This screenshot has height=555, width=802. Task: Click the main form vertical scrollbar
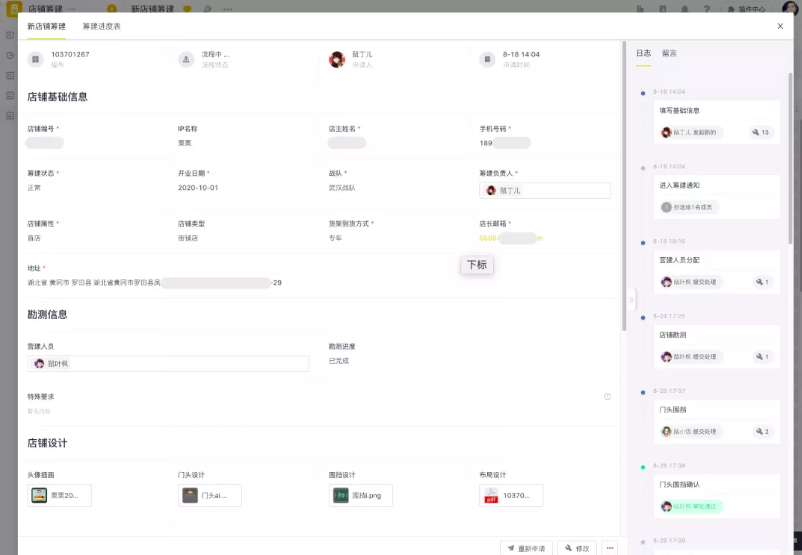[623, 186]
